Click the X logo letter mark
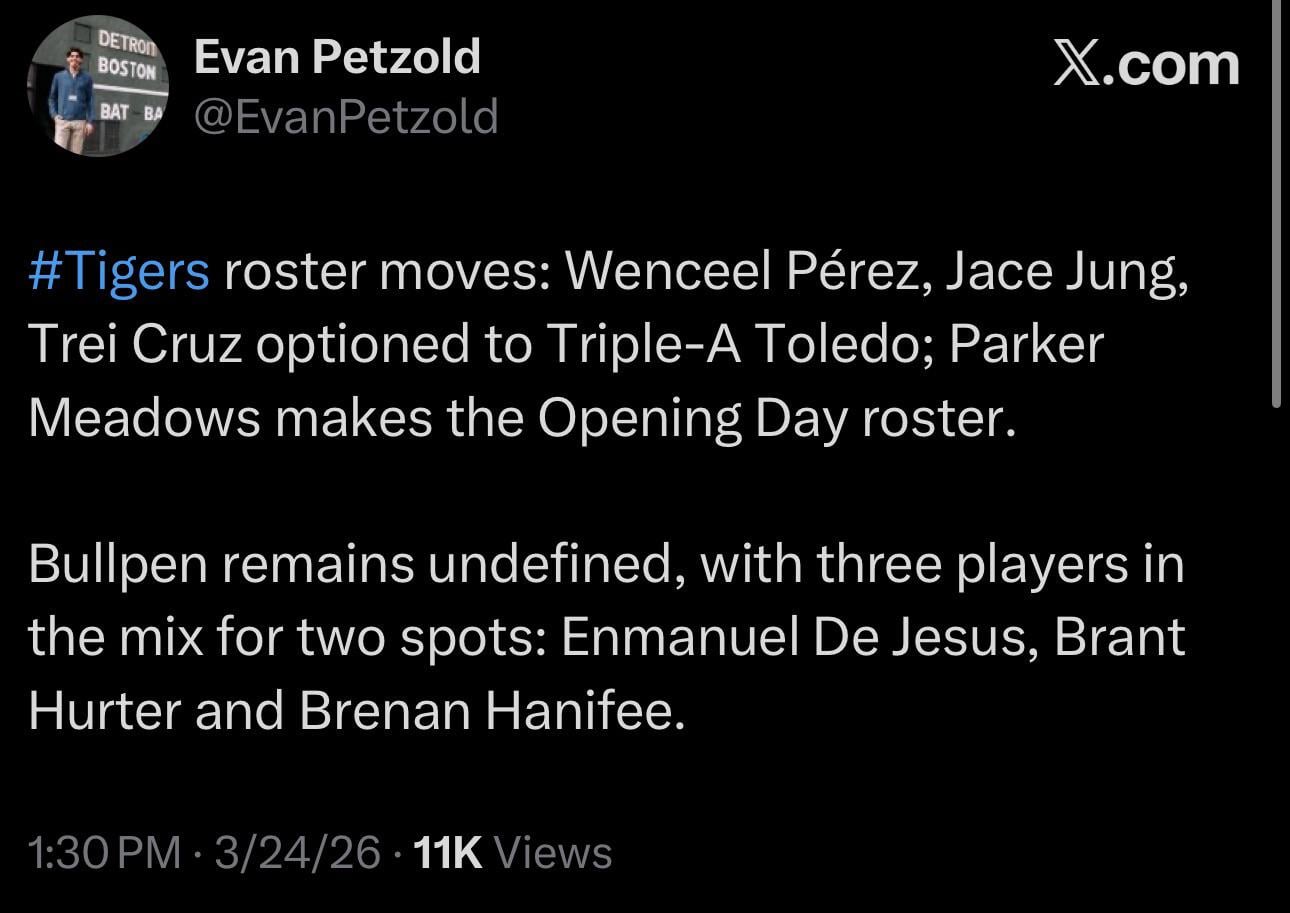 (1078, 64)
